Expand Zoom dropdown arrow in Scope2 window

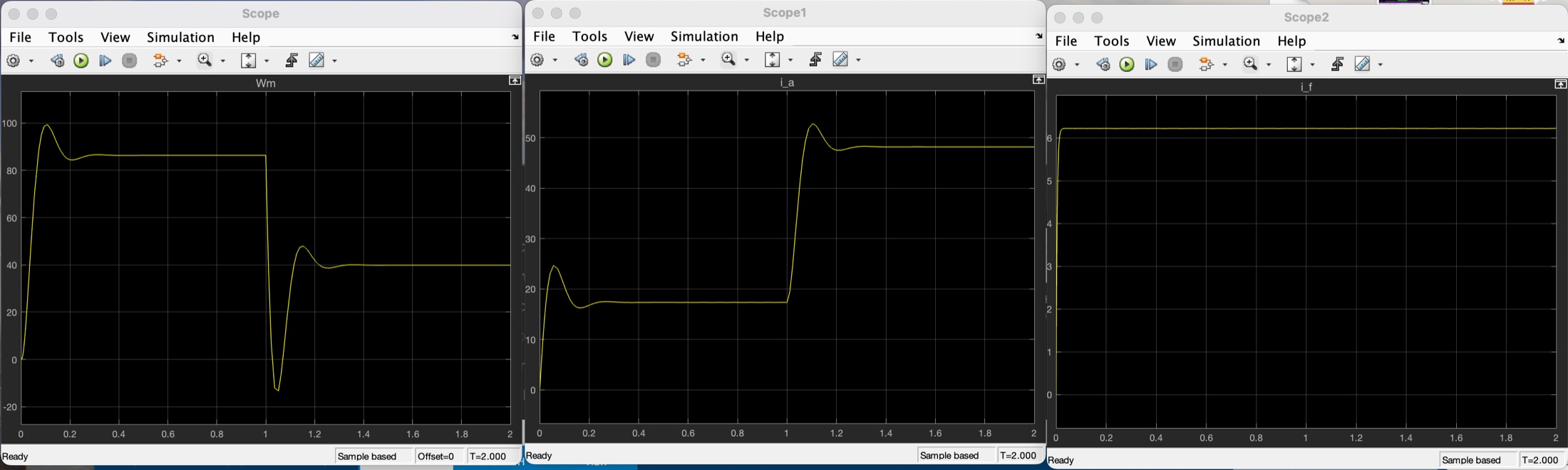1269,66
